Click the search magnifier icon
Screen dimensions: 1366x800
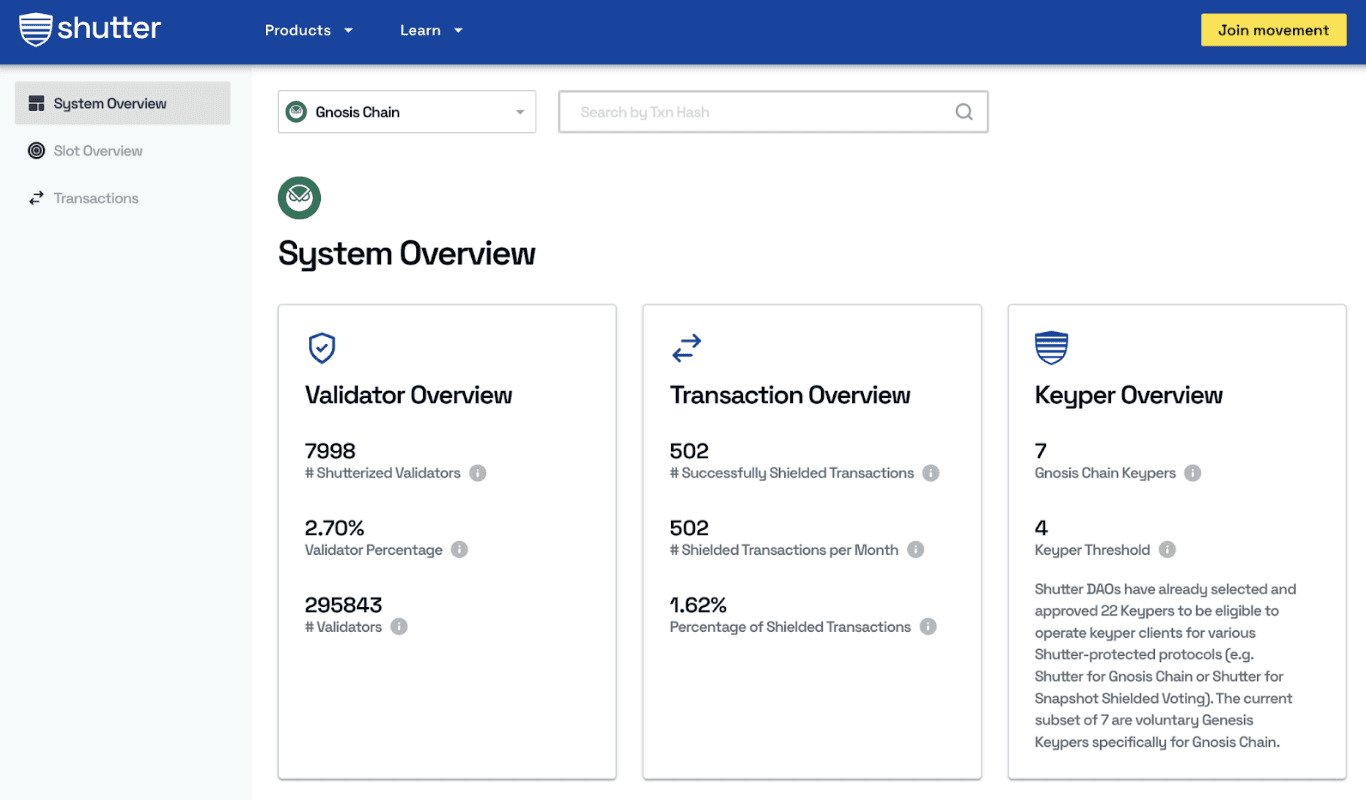point(964,112)
